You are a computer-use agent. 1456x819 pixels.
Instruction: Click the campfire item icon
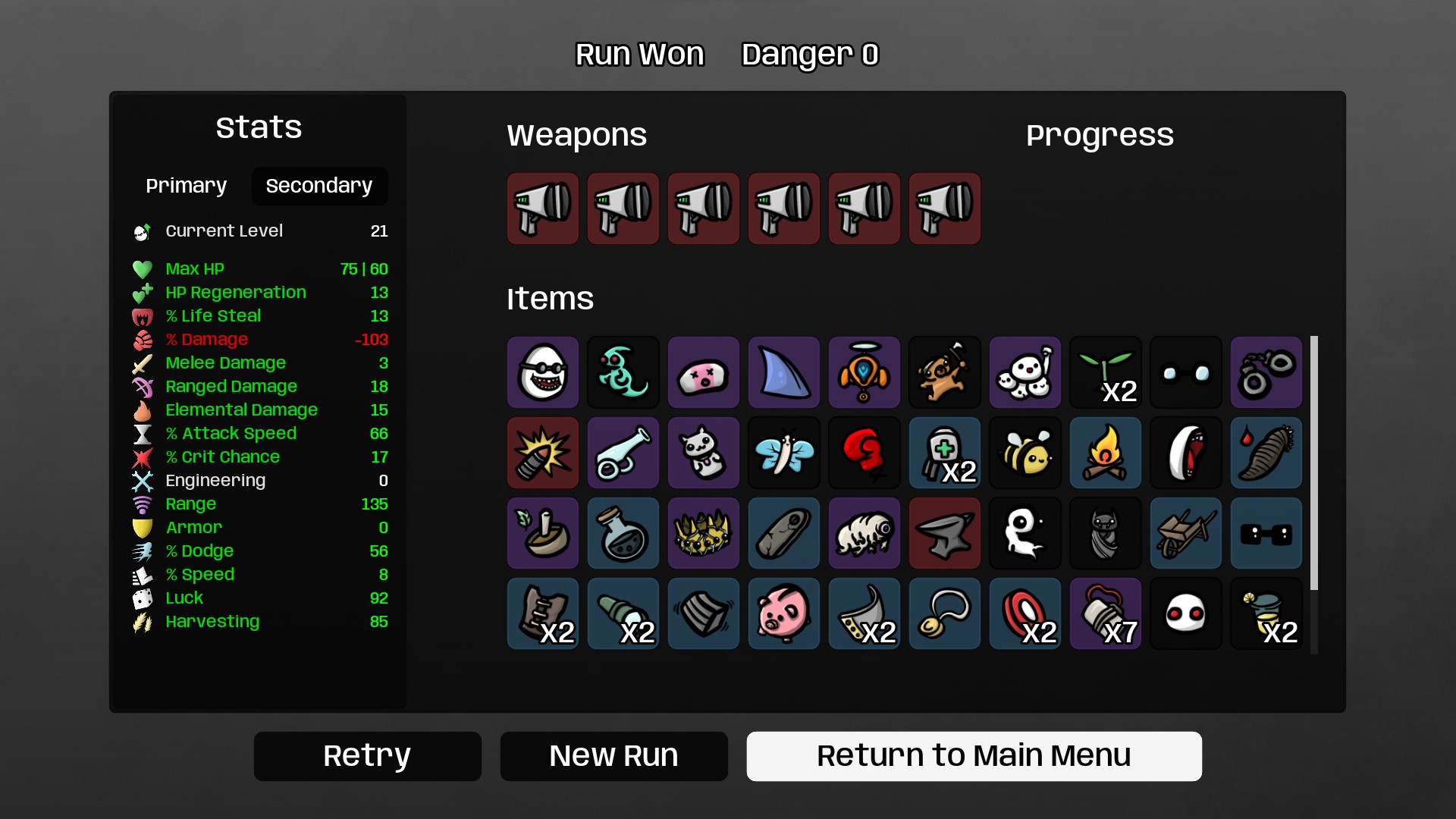[x=1106, y=453]
